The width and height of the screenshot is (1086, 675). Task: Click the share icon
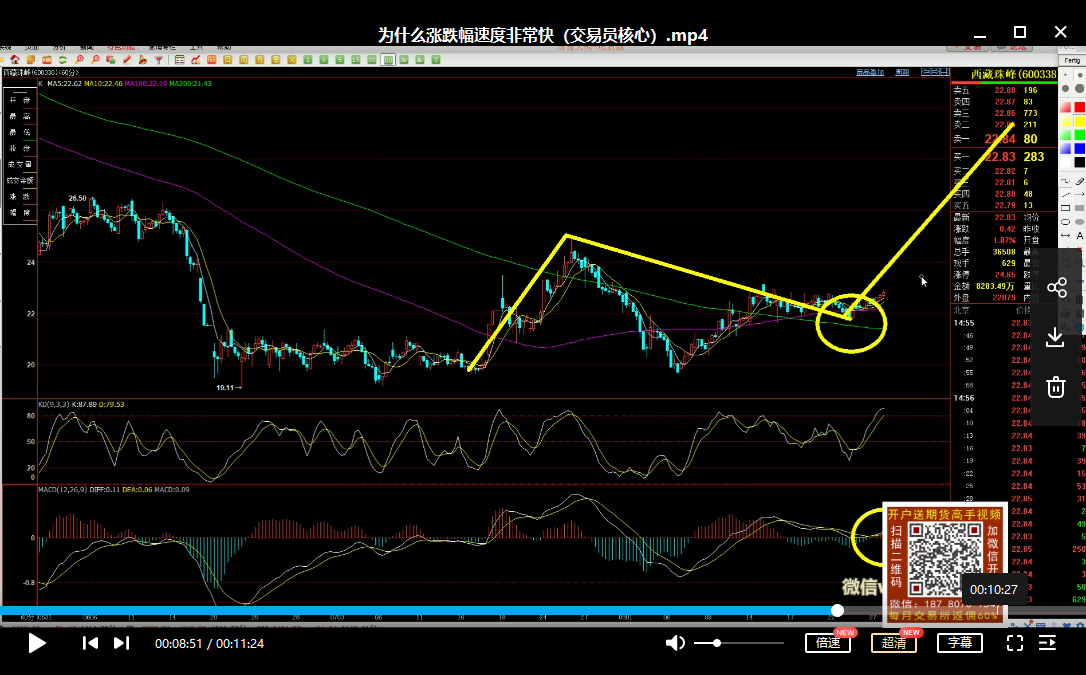point(1056,289)
